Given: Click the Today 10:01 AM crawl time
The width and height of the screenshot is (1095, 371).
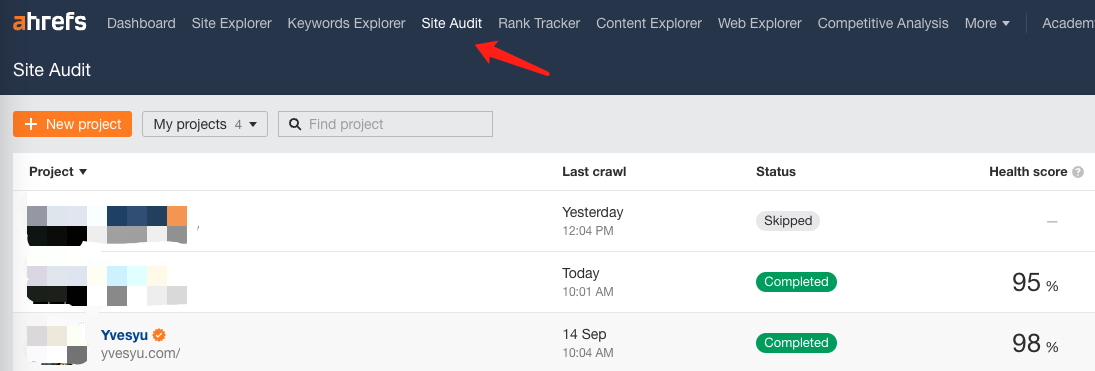Looking at the screenshot, I should pyautogui.click(x=588, y=282).
